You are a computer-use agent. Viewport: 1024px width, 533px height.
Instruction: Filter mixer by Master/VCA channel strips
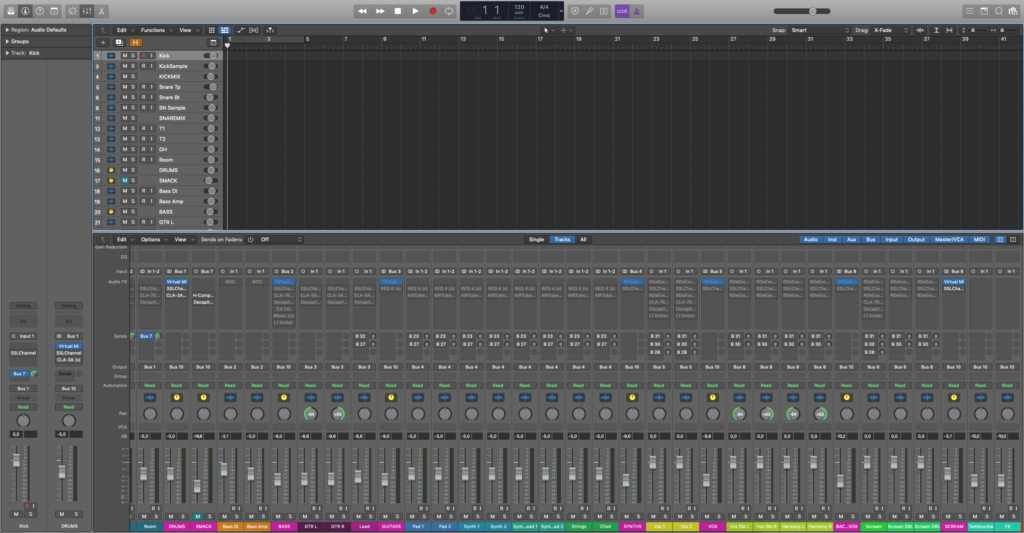point(949,239)
